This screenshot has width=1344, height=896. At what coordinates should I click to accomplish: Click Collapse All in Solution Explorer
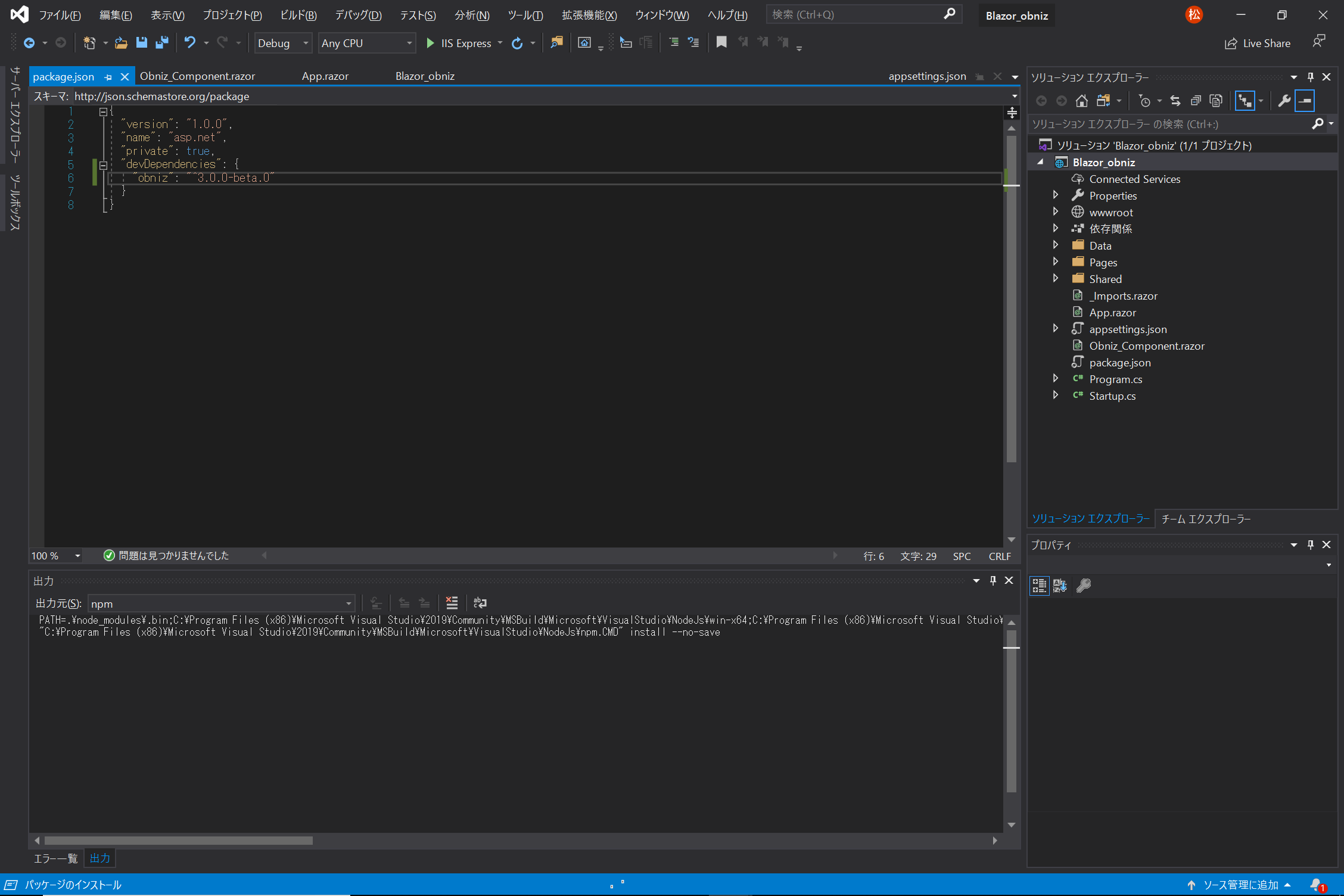1195,101
